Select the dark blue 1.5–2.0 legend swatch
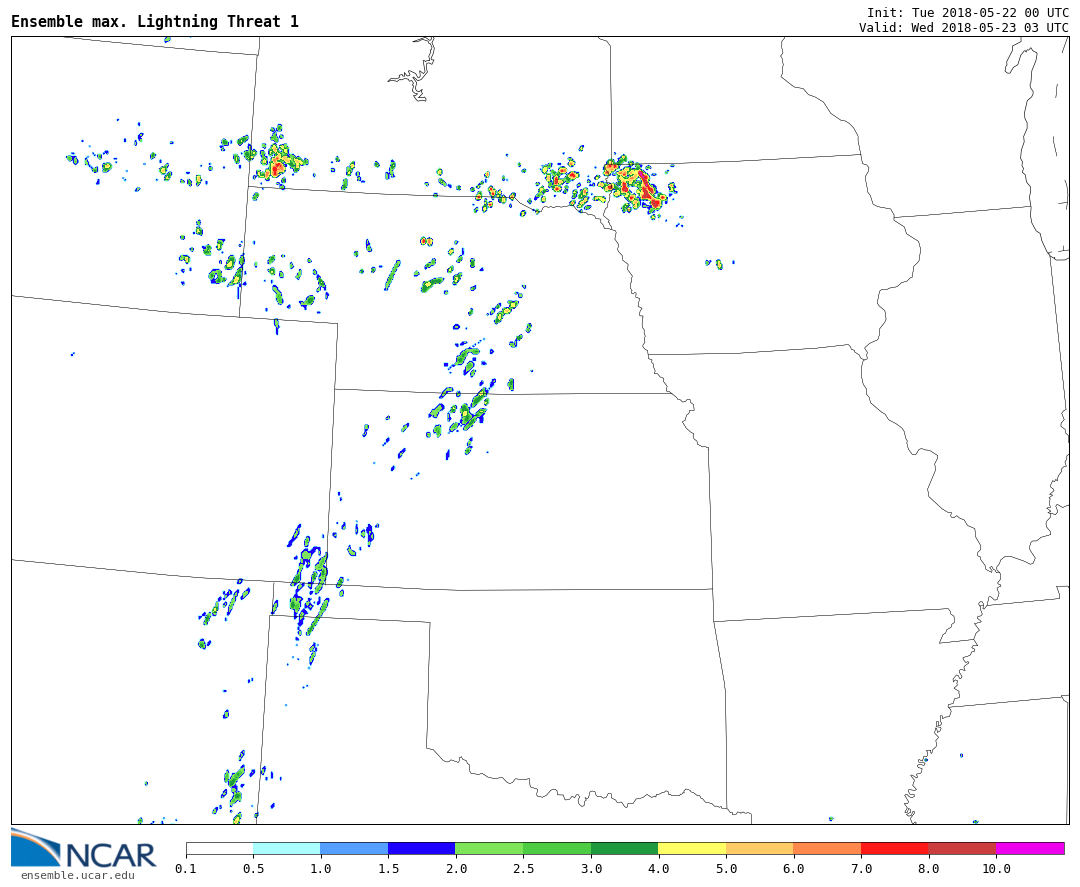Viewport: 1080px width, 887px height. pyautogui.click(x=421, y=848)
